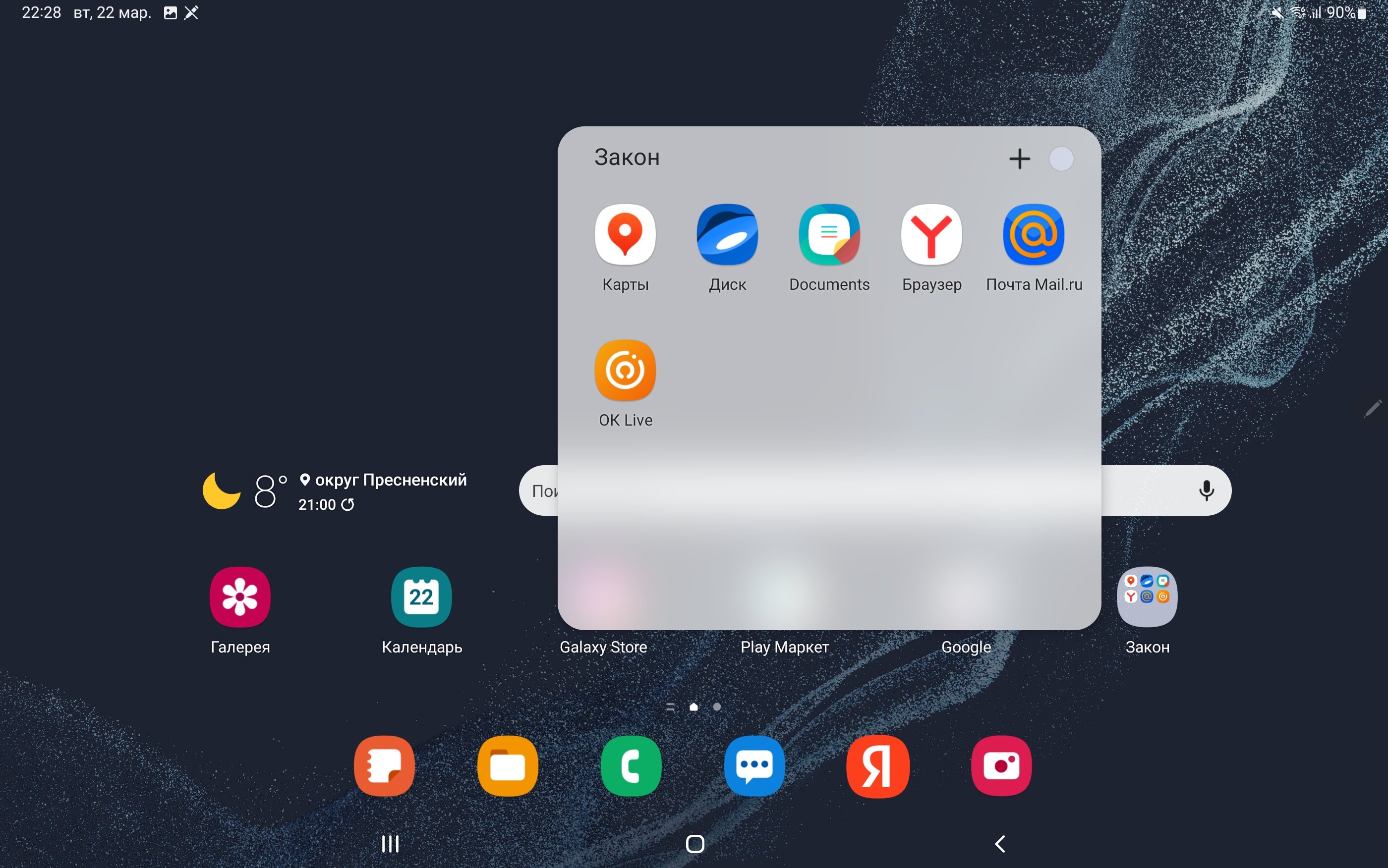Viewport: 1388px width, 868px height.
Task: Tap the recent apps navigation button
Action: pos(391,844)
